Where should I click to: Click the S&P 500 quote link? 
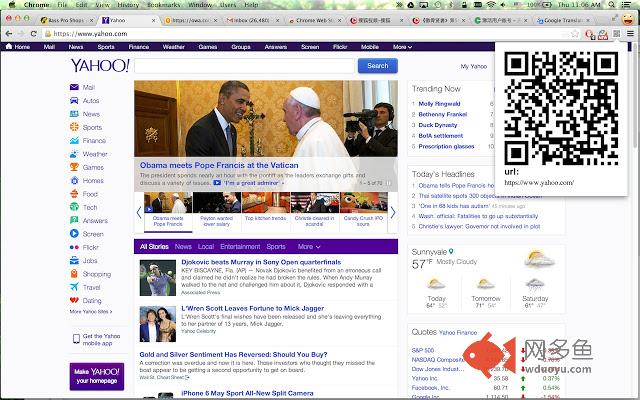[x=423, y=350]
